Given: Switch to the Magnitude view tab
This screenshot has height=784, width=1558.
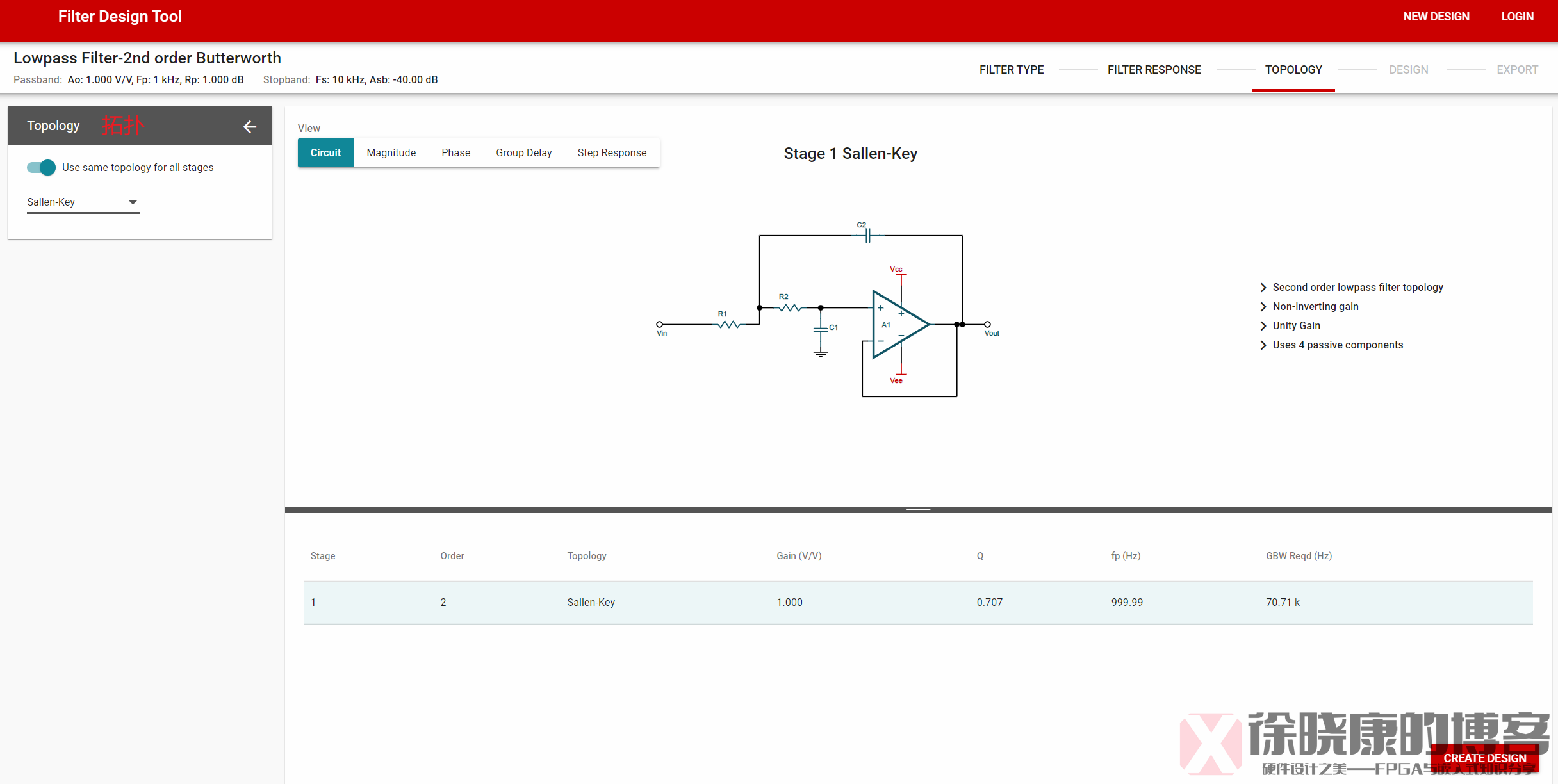Looking at the screenshot, I should (391, 152).
